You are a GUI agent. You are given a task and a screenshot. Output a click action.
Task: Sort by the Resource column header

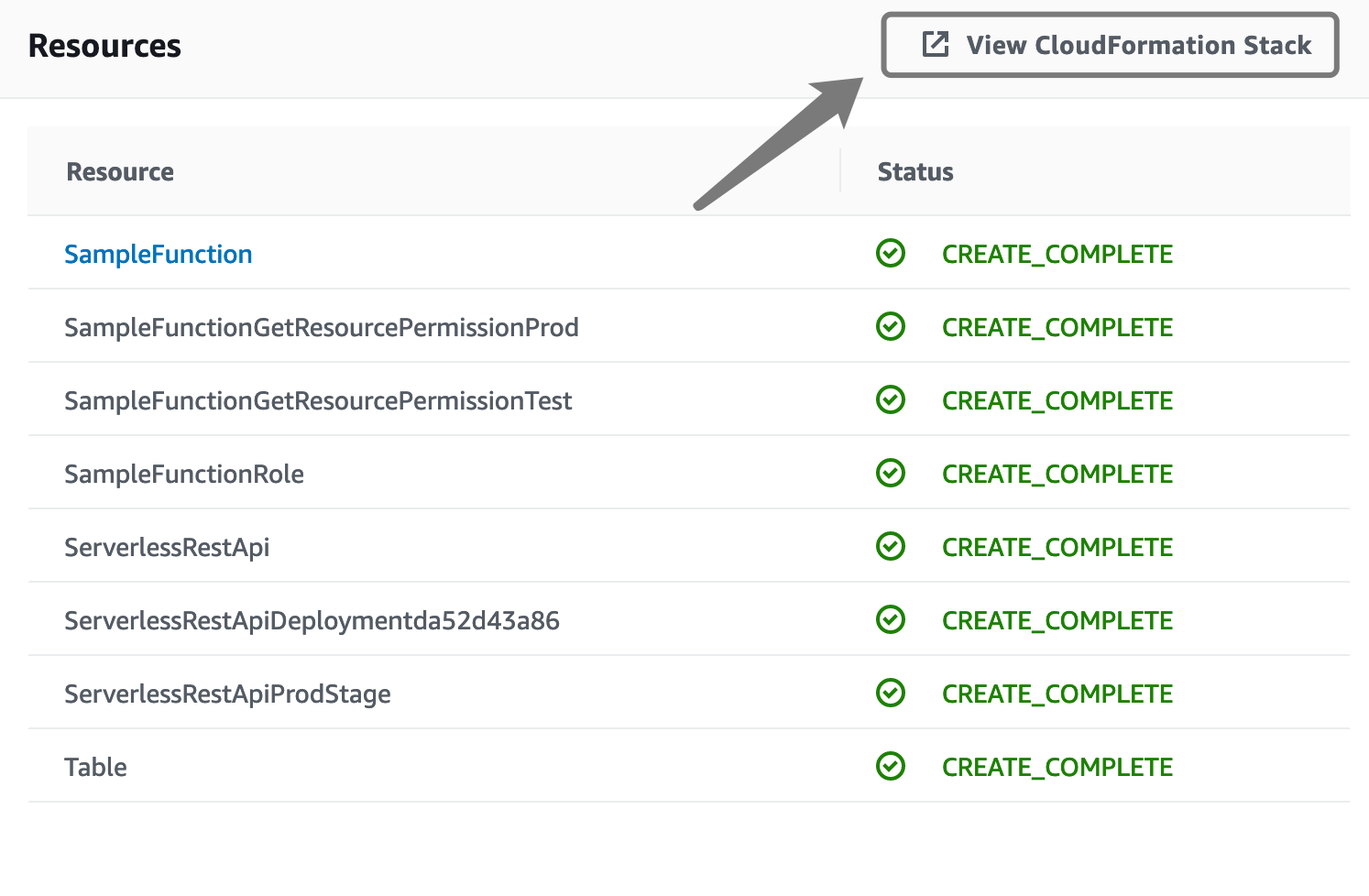coord(120,171)
